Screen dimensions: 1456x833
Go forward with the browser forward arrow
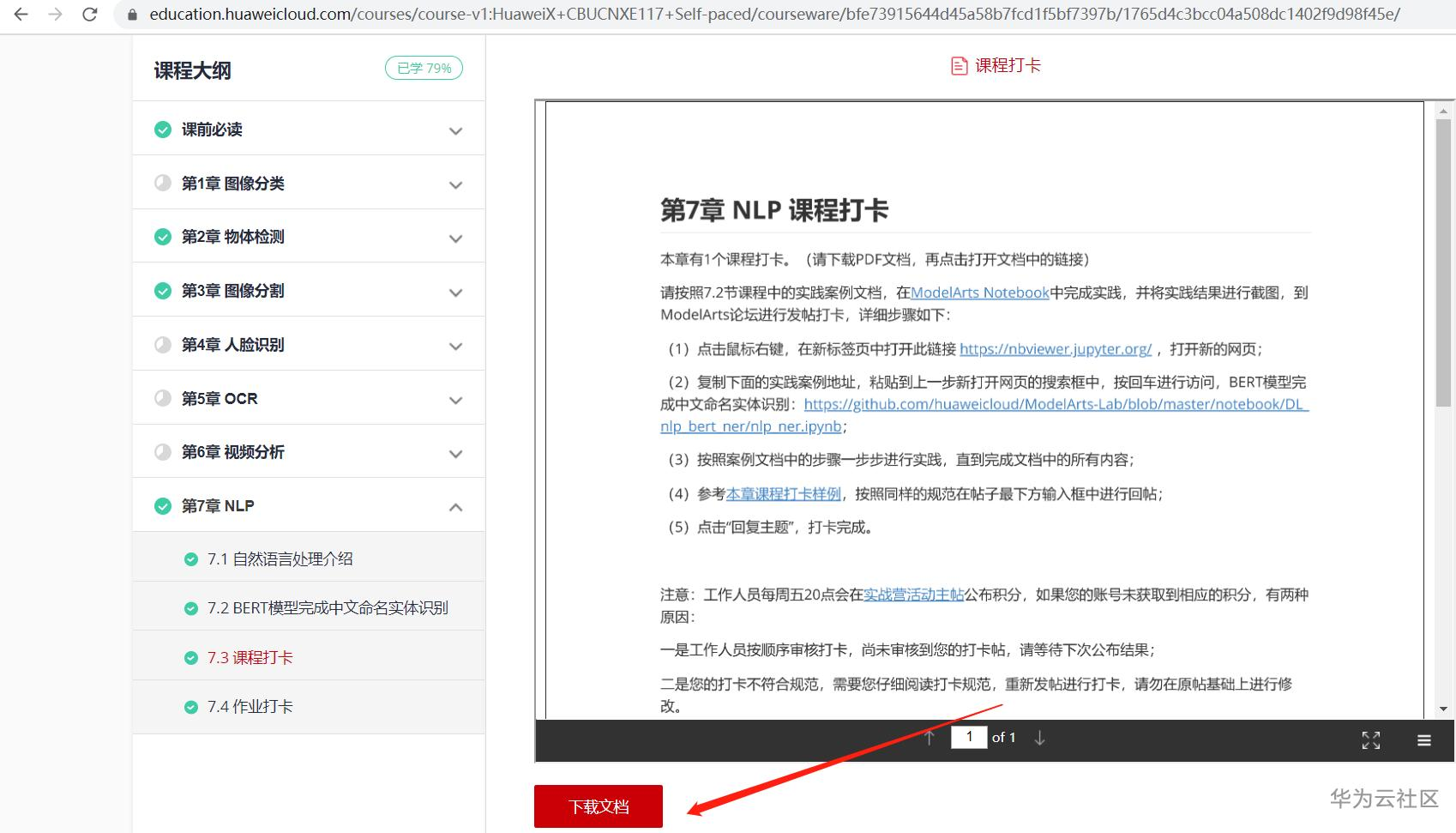(x=56, y=15)
